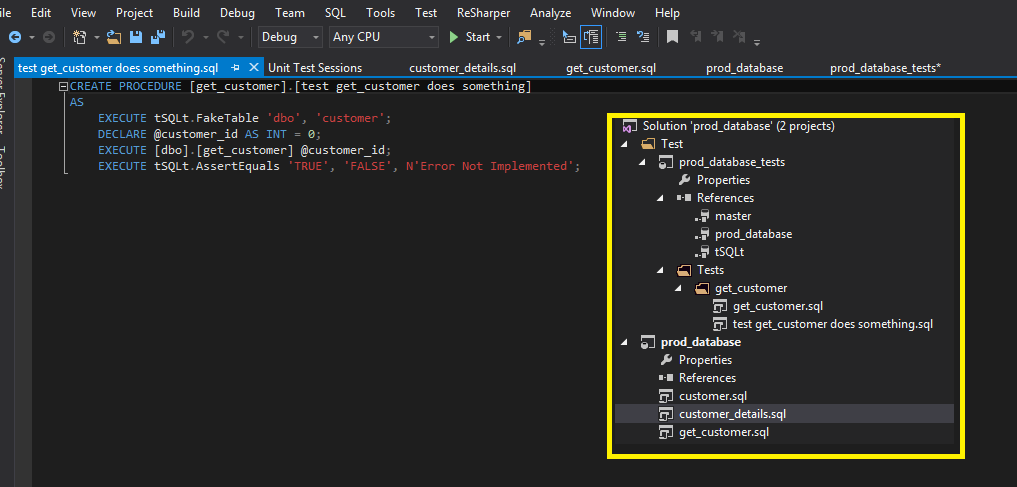Switch to the Unit Test Sessions tab

tap(315, 68)
